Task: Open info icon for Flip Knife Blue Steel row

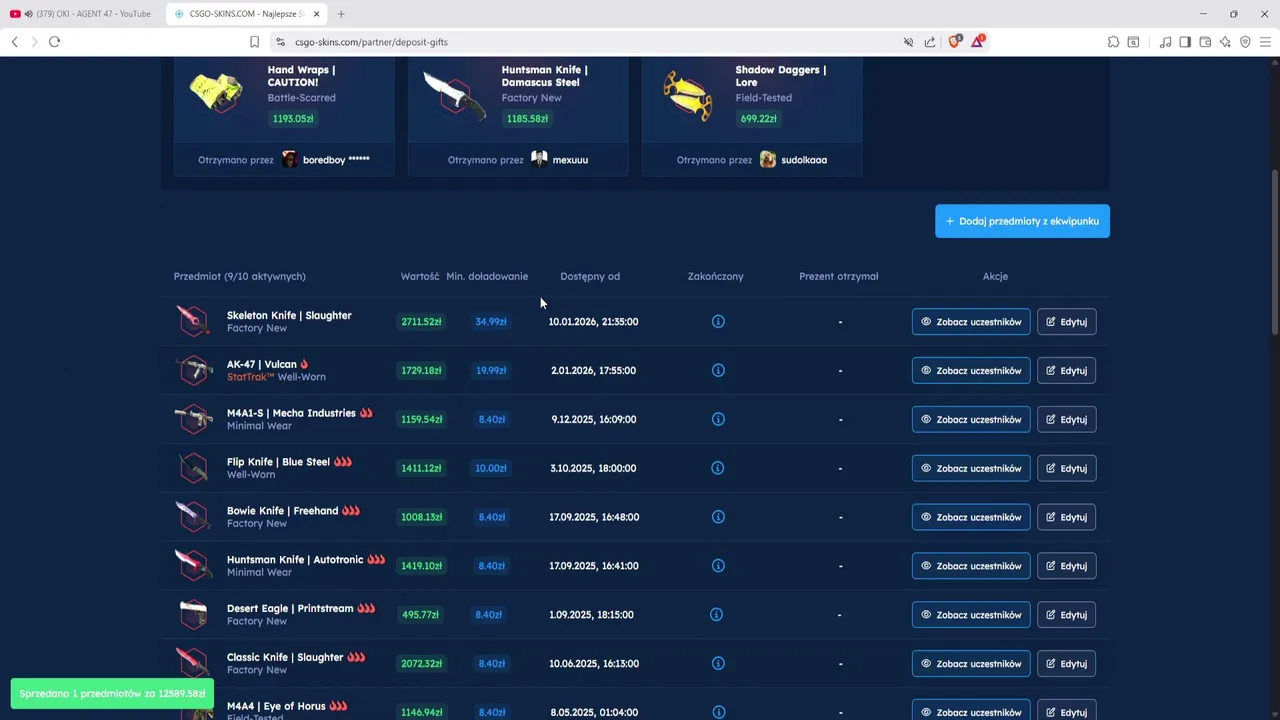Action: pyautogui.click(x=718, y=468)
